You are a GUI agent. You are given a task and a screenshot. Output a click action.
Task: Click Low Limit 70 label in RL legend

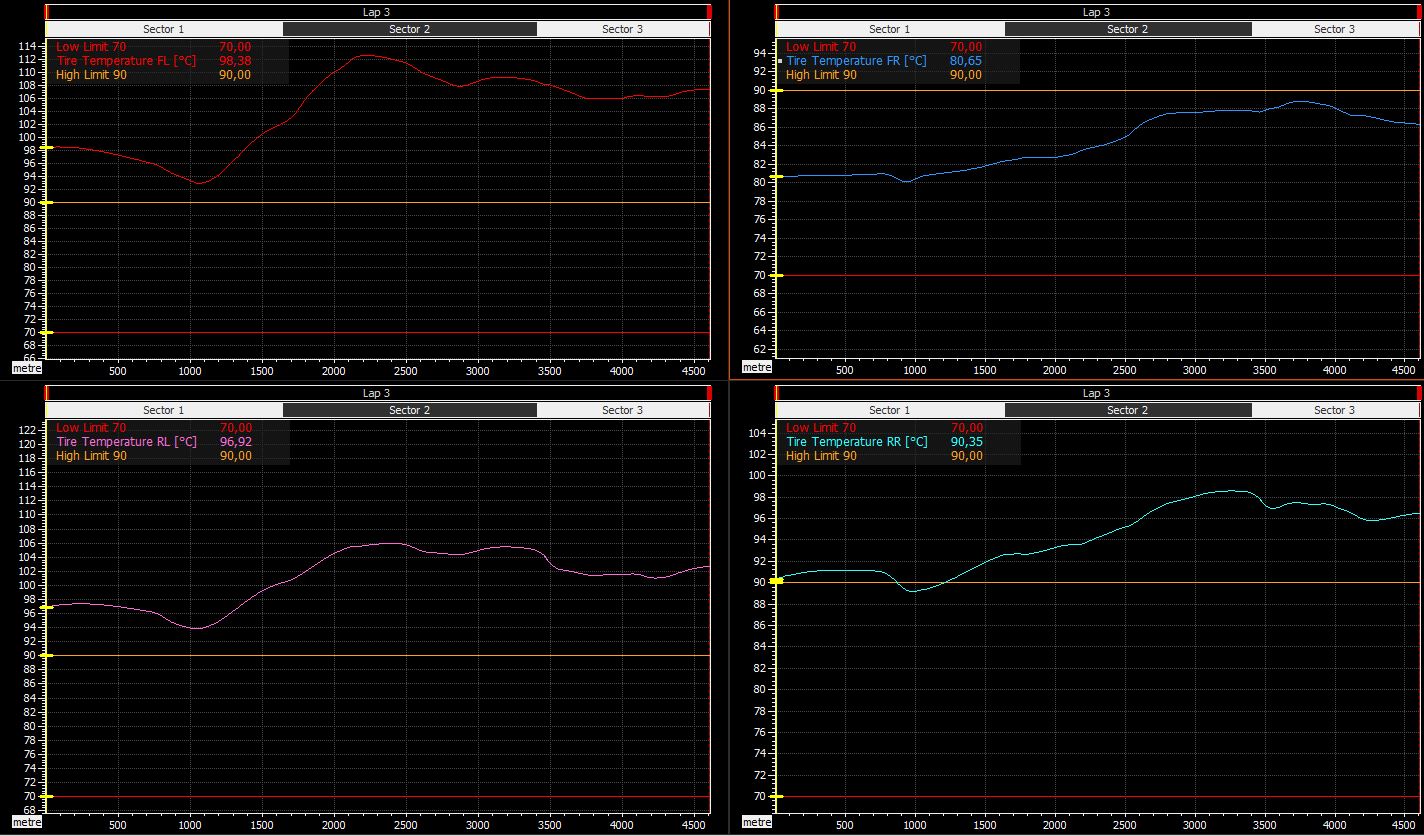click(91, 428)
